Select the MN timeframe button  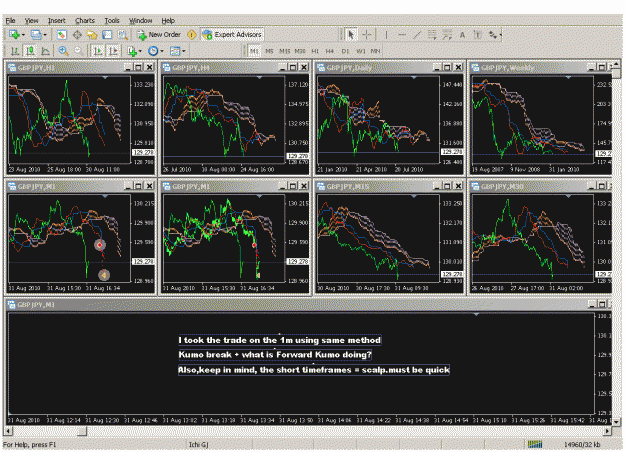click(x=375, y=51)
